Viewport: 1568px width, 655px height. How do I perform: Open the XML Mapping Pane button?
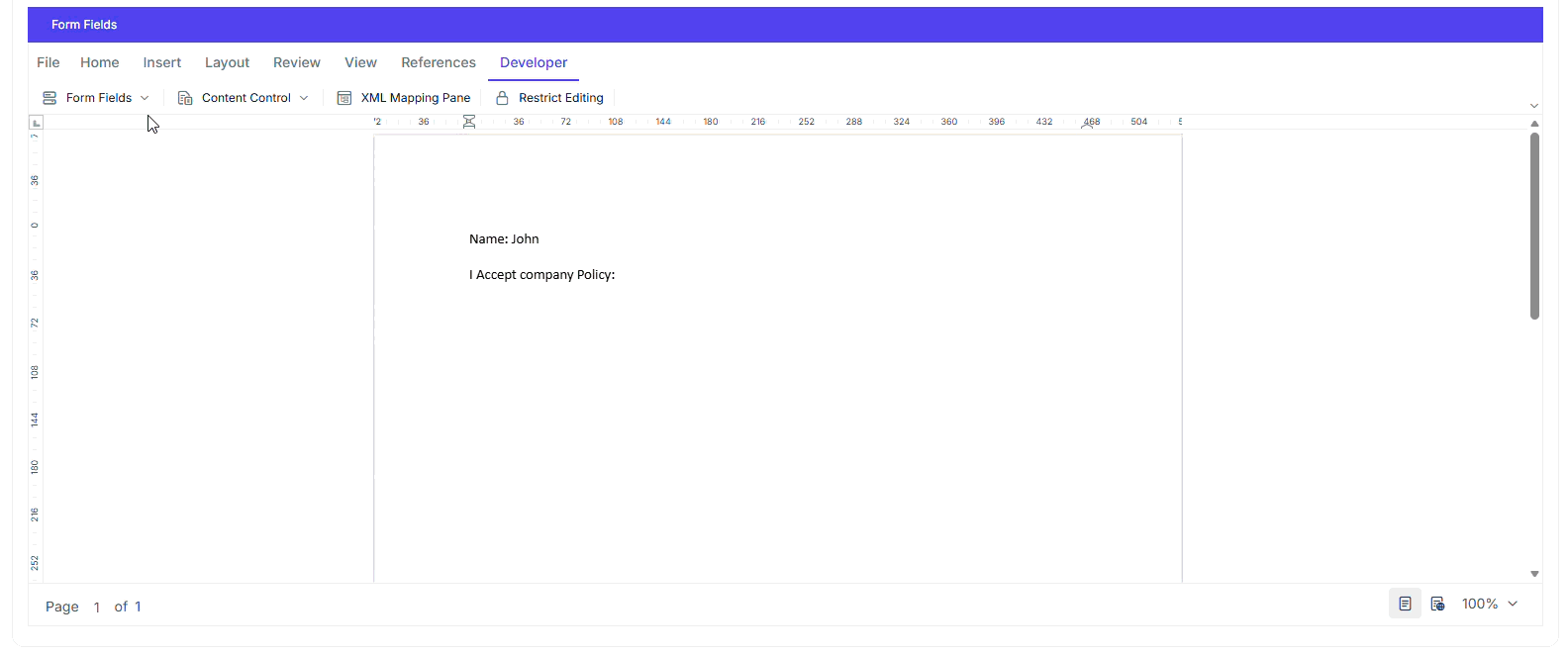[x=404, y=98]
